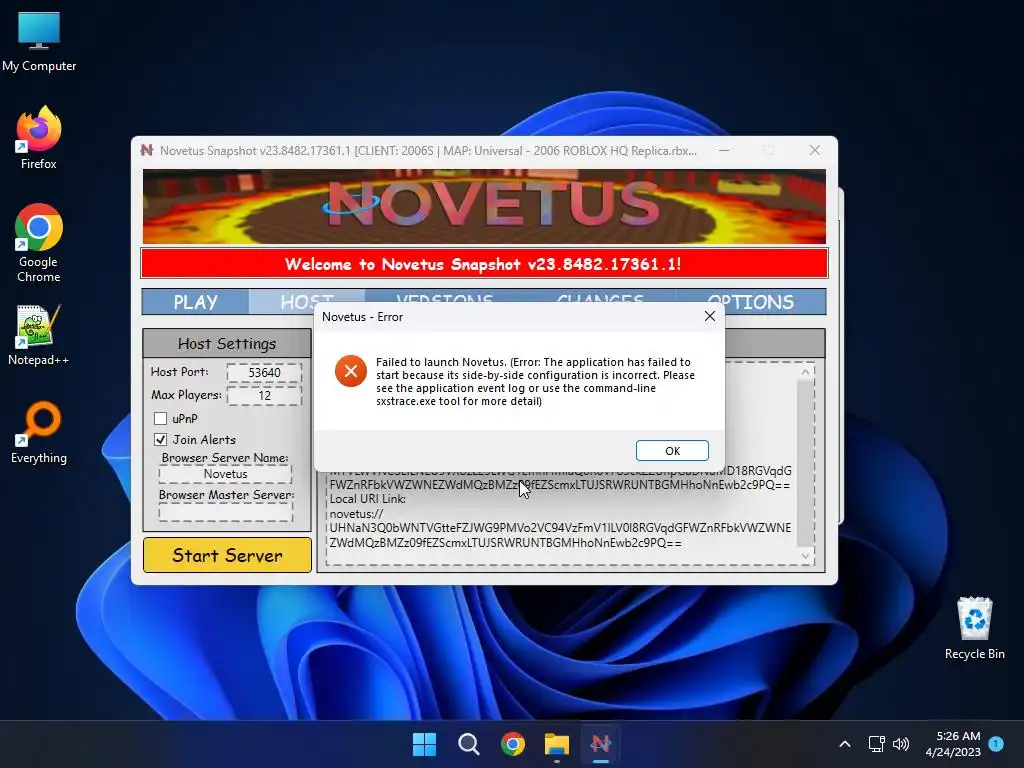Click the server info scroll up arrow

pos(805,372)
